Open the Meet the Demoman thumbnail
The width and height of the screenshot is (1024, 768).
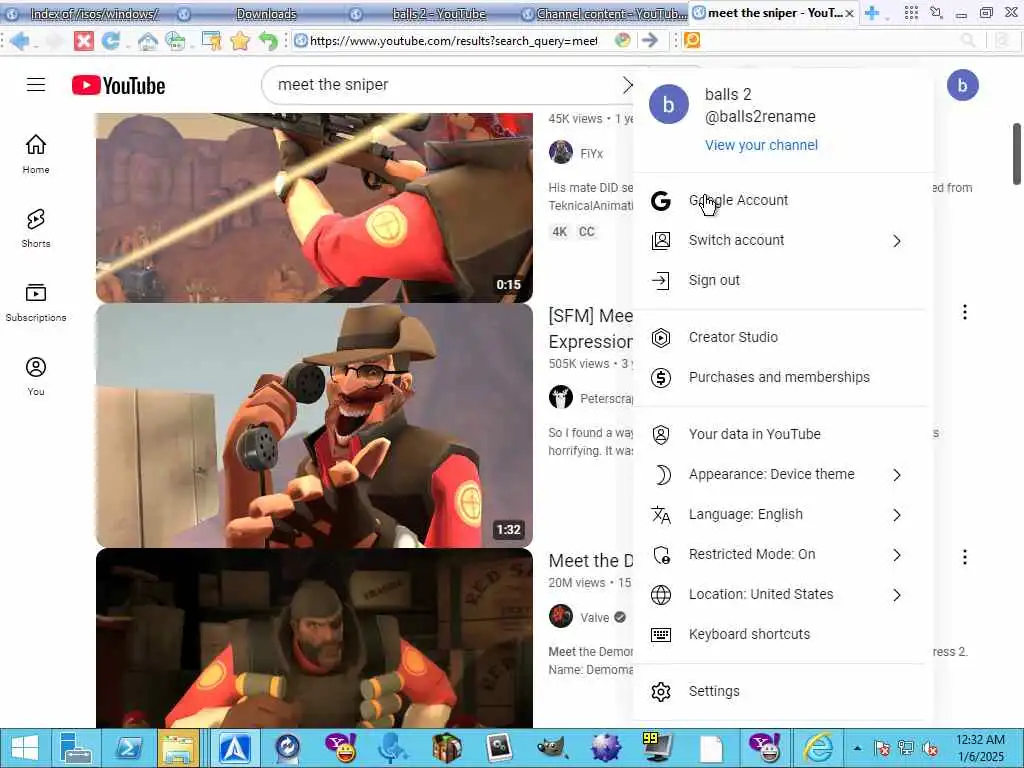314,638
